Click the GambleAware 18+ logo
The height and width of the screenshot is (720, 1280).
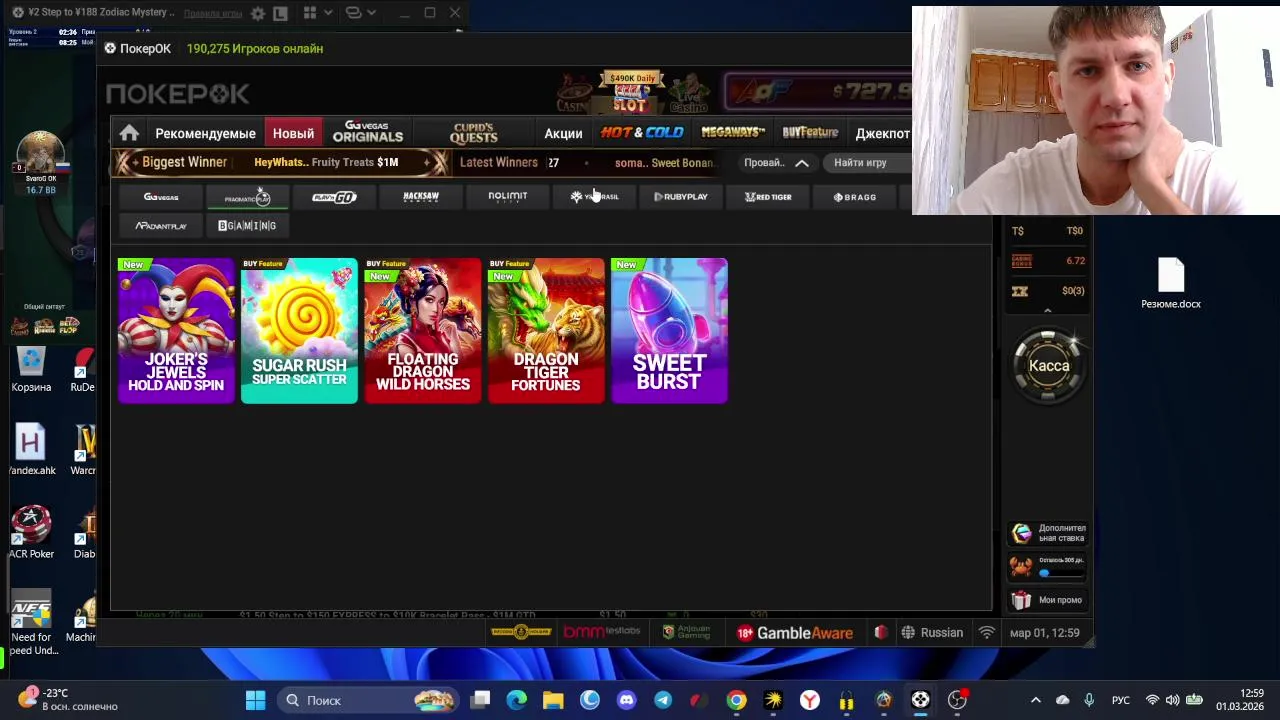click(795, 633)
